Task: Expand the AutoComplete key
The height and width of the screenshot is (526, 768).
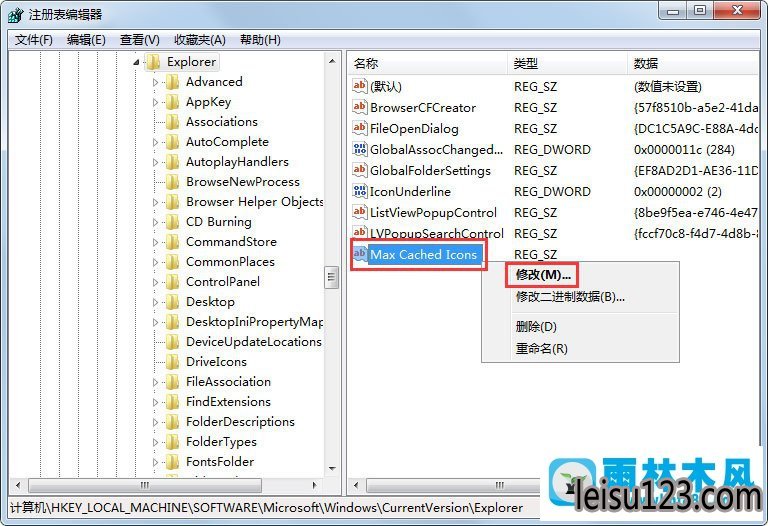Action: tap(155, 142)
